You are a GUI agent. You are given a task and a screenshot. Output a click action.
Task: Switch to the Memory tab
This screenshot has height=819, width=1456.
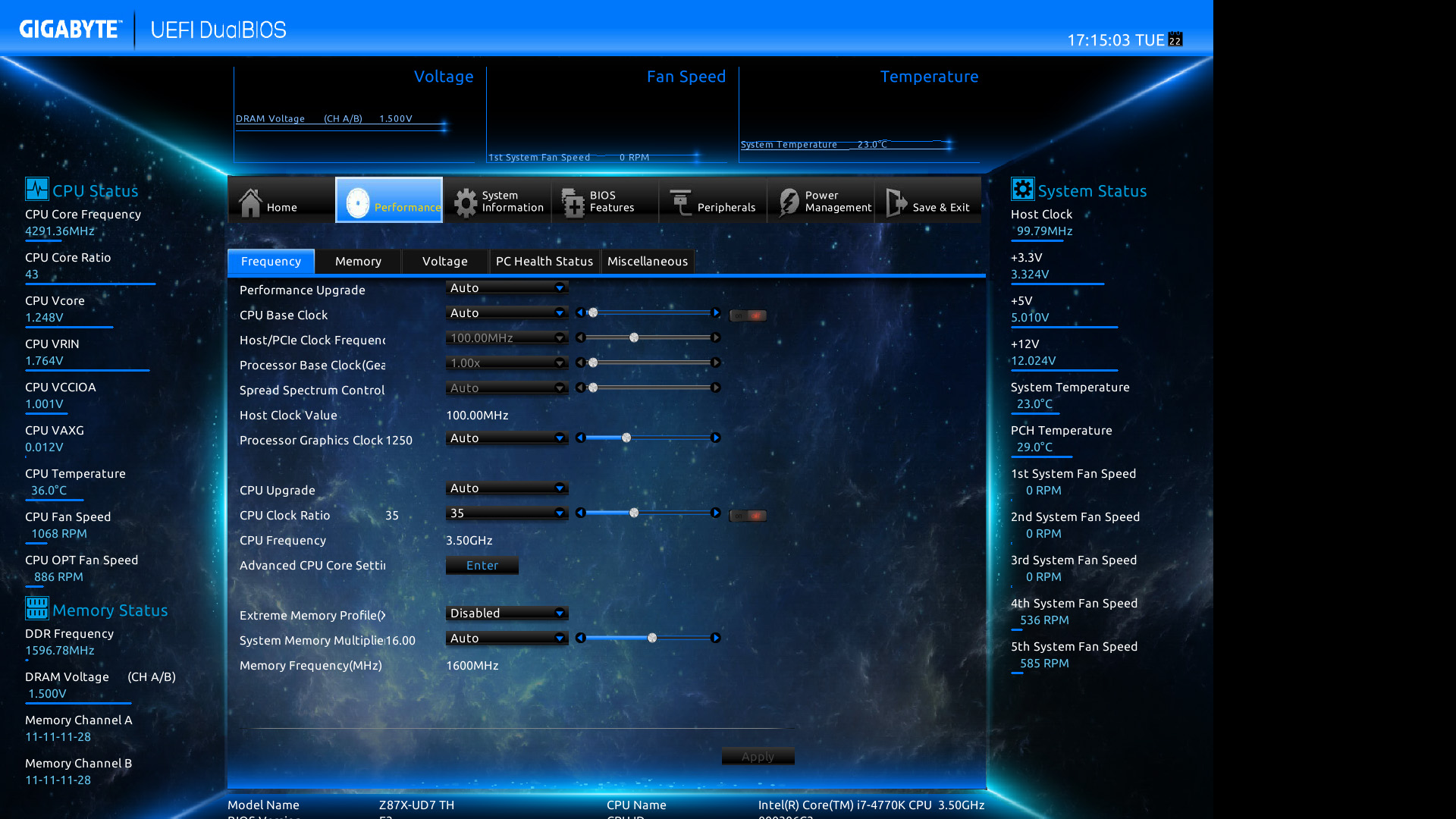pyautogui.click(x=358, y=262)
